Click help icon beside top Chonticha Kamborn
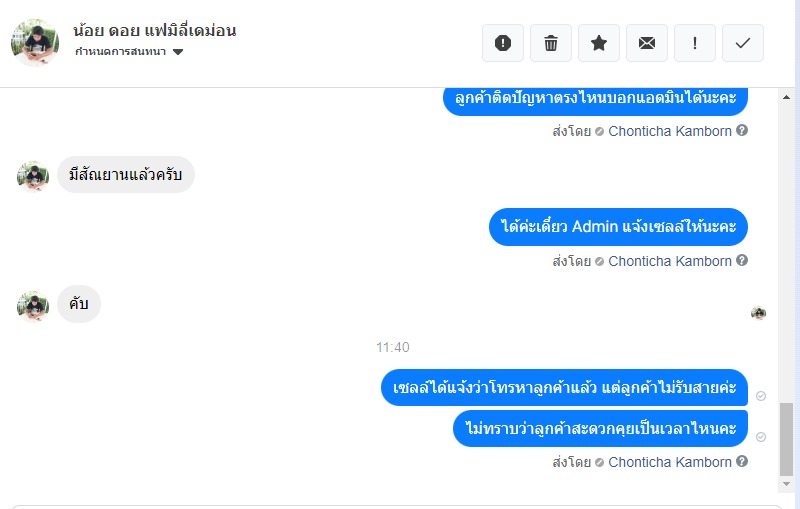The width and height of the screenshot is (800, 509). (742, 131)
